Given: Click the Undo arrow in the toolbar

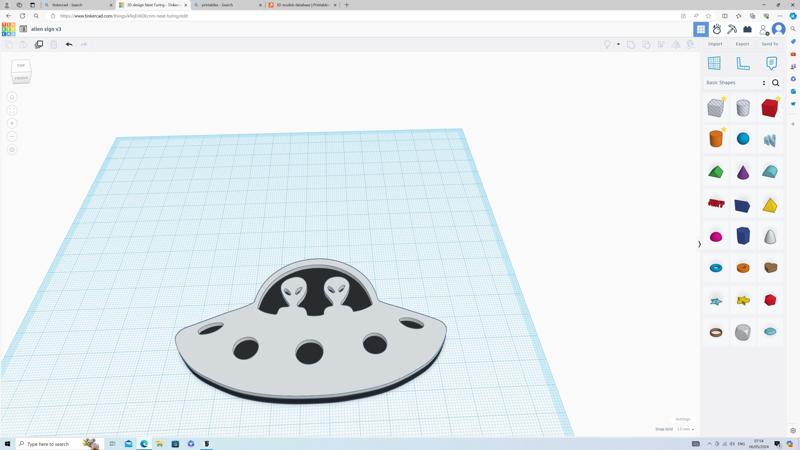Looking at the screenshot, I should pyautogui.click(x=69, y=44).
